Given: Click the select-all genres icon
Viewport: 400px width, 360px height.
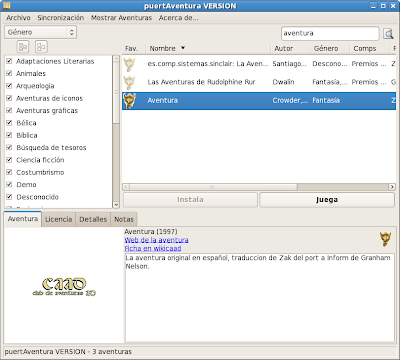Looking at the screenshot, I should [23, 47].
